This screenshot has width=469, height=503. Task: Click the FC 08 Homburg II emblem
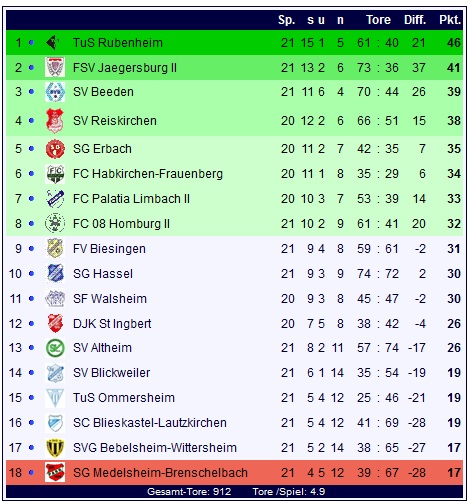coord(55,223)
